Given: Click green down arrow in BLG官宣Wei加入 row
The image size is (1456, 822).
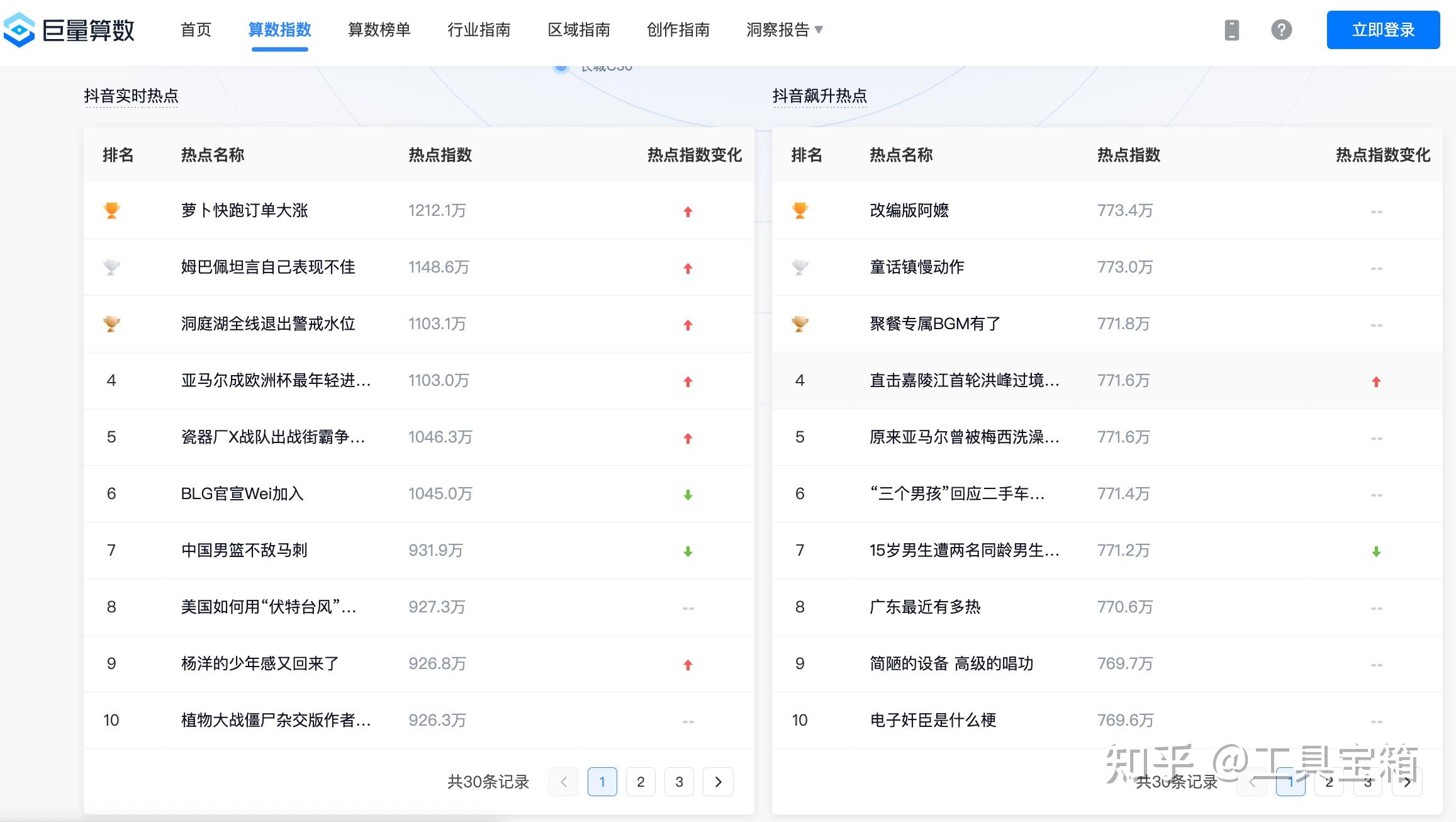Looking at the screenshot, I should point(688,495).
